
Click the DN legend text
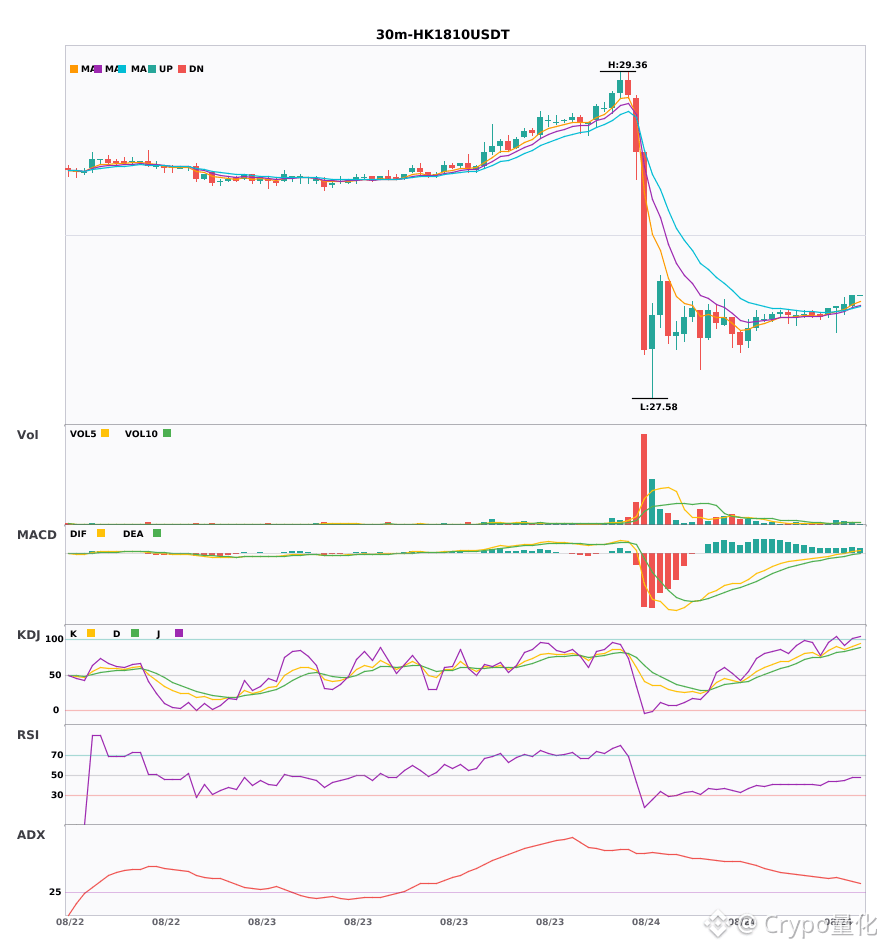196,69
